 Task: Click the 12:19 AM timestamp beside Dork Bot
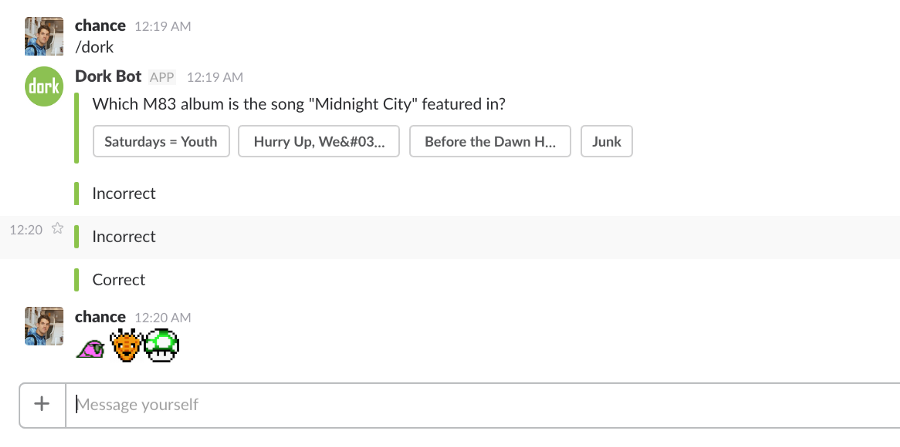coord(215,77)
